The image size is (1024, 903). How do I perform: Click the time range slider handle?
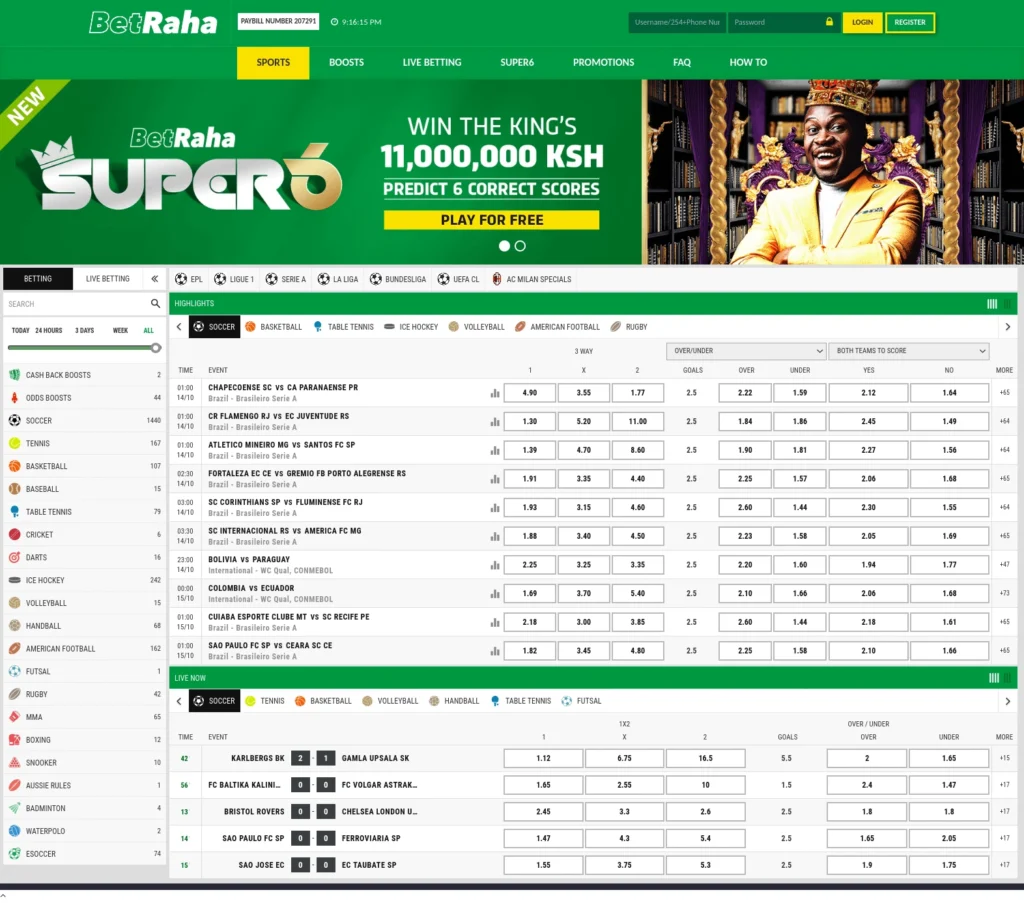click(155, 348)
